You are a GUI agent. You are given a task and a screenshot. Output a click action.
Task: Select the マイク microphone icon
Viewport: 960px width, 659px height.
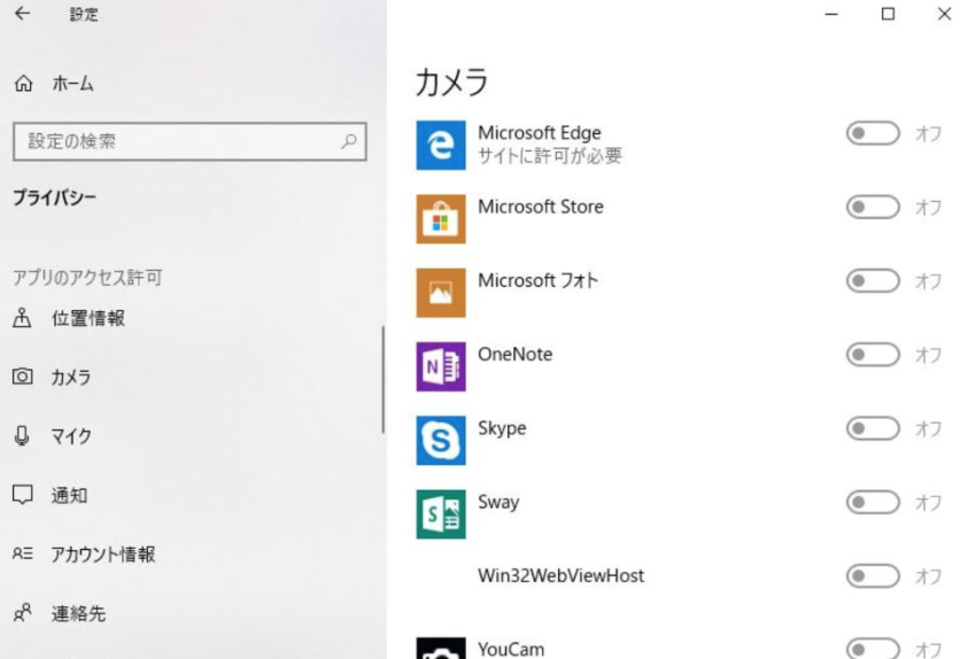pyautogui.click(x=22, y=435)
